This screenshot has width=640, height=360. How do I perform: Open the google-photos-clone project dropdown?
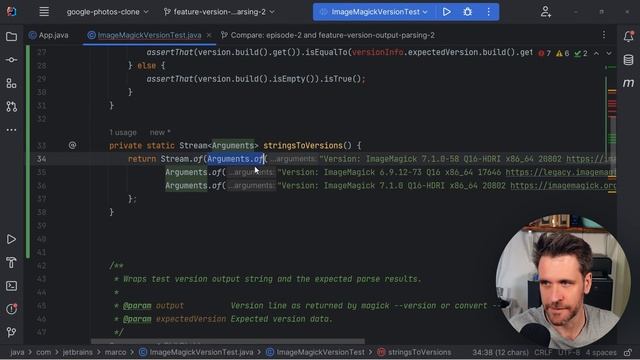pyautogui.click(x=107, y=12)
